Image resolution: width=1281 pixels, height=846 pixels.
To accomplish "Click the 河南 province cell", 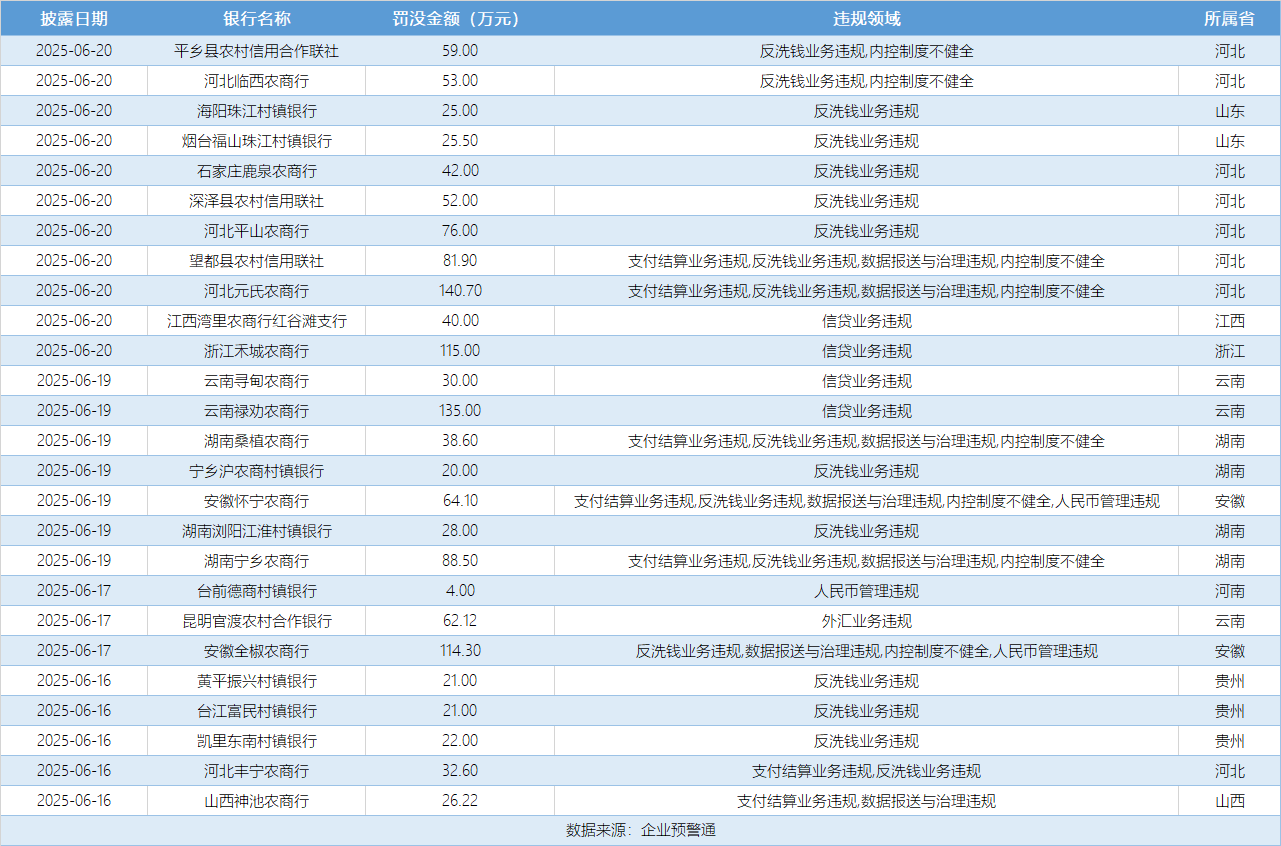I will pos(1229,591).
